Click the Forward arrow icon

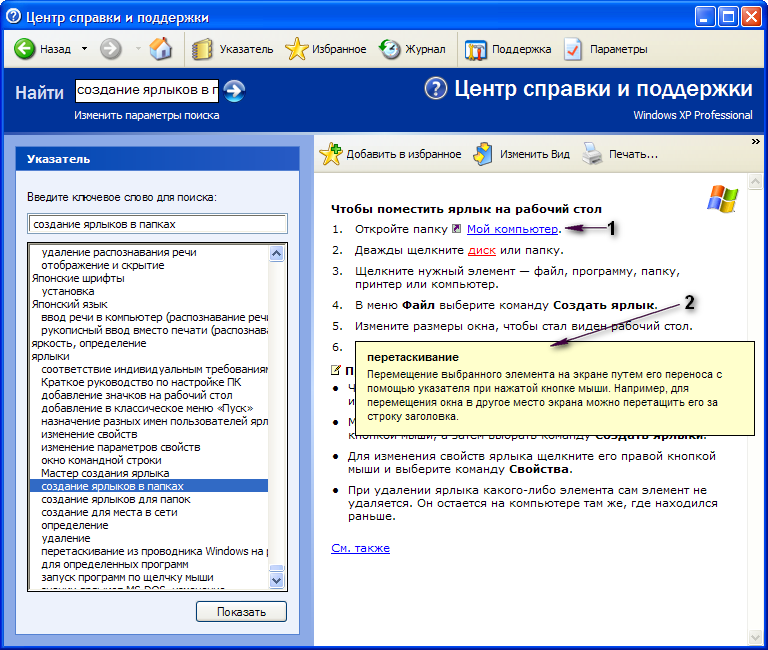click(111, 49)
